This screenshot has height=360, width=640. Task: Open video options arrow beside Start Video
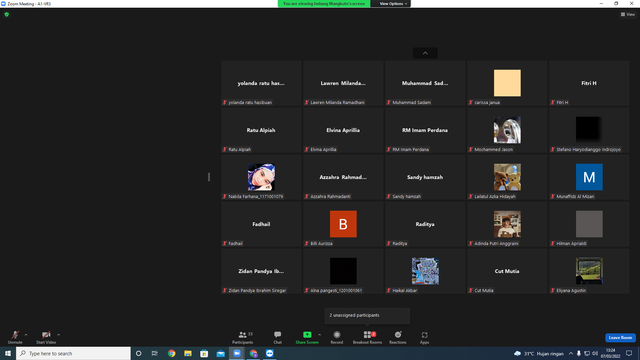click(59, 335)
